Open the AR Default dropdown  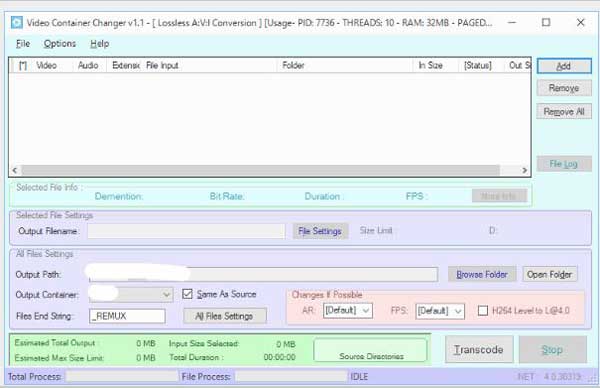[x=348, y=310]
